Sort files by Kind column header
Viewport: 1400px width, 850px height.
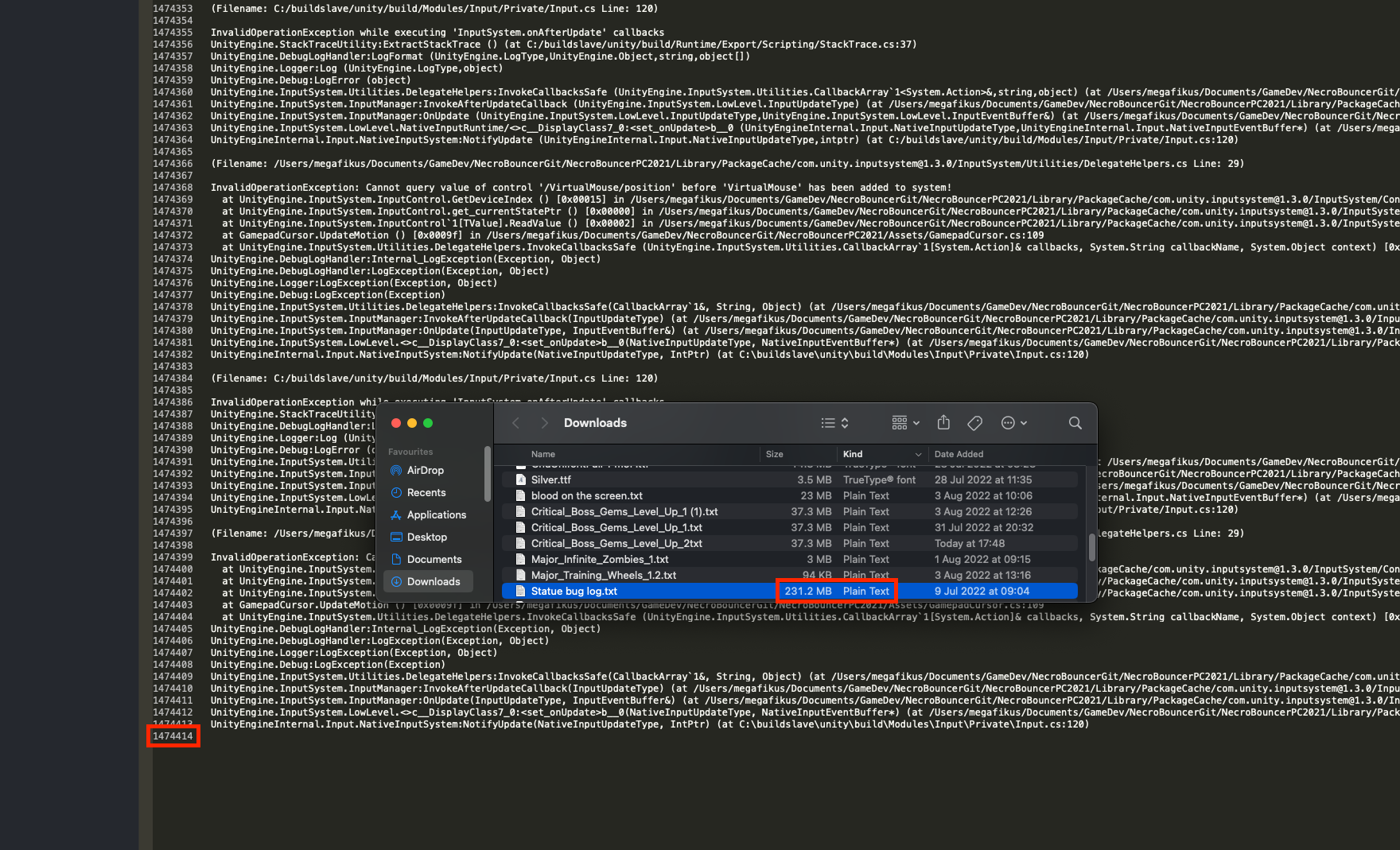853,454
